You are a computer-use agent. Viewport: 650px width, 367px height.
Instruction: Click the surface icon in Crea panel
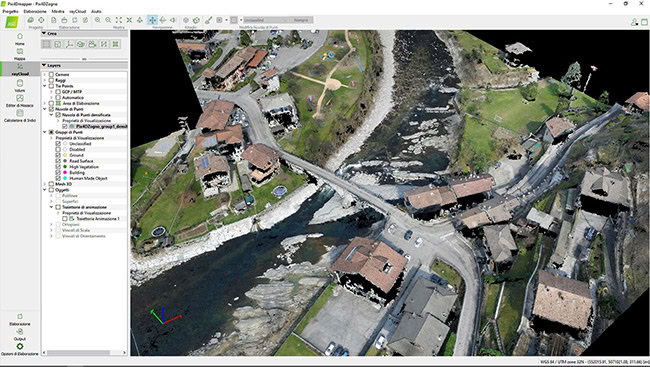pos(81,44)
